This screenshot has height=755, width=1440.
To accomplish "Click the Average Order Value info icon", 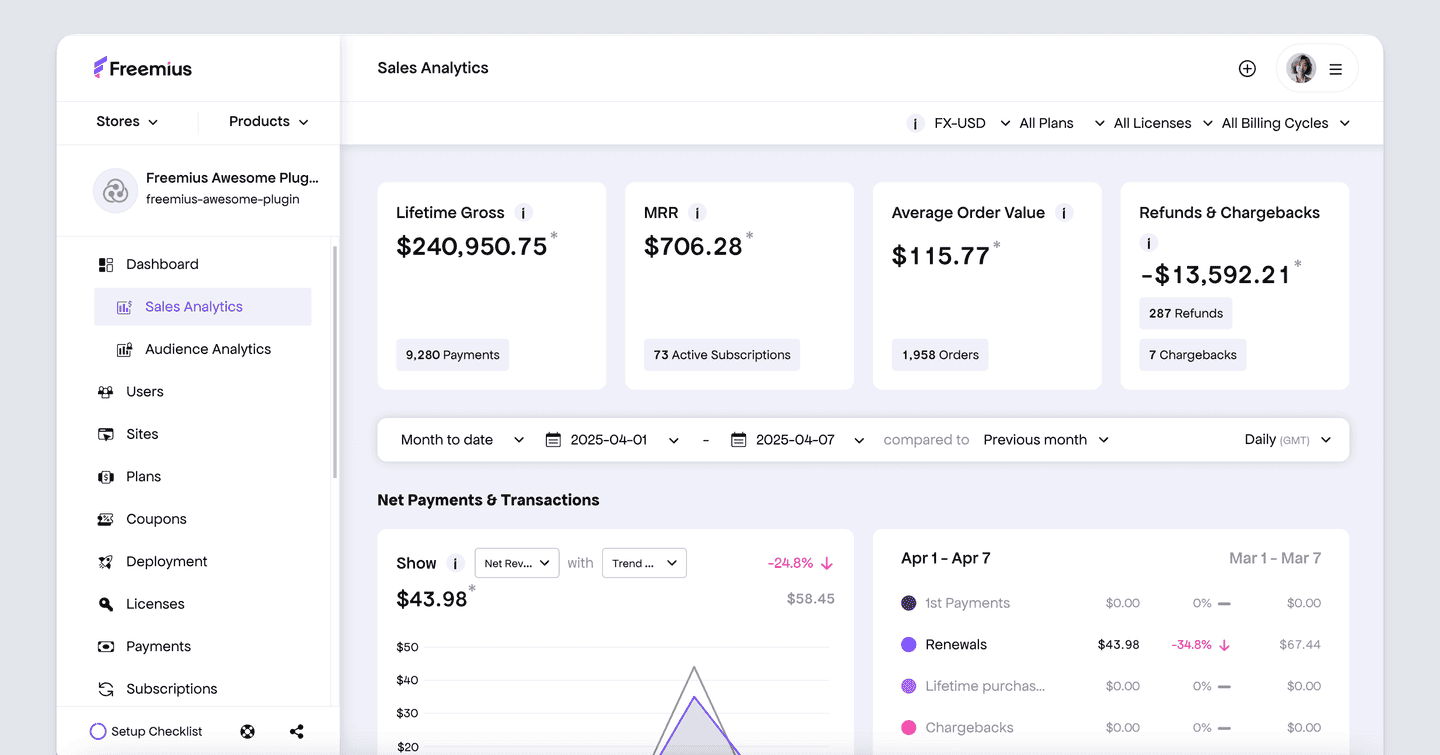I will coord(1064,213).
